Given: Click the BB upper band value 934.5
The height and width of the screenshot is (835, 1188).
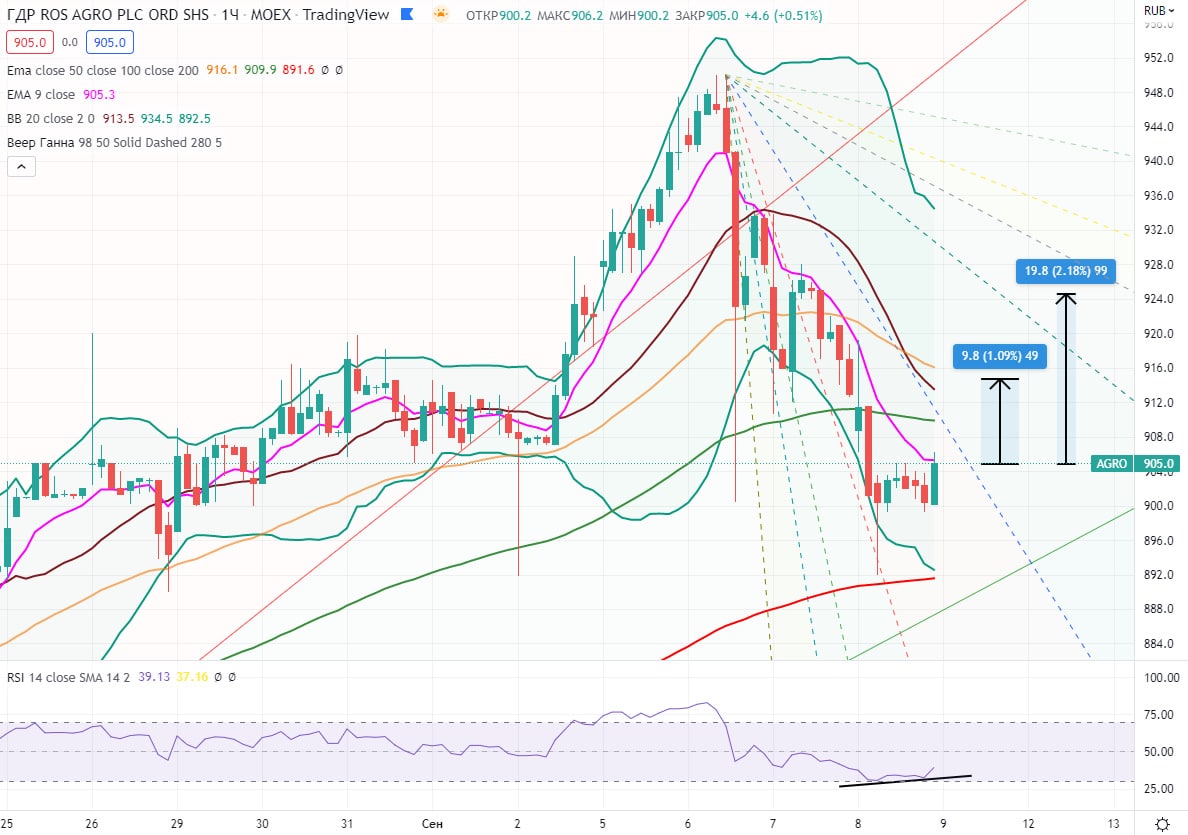Looking at the screenshot, I should tap(157, 119).
